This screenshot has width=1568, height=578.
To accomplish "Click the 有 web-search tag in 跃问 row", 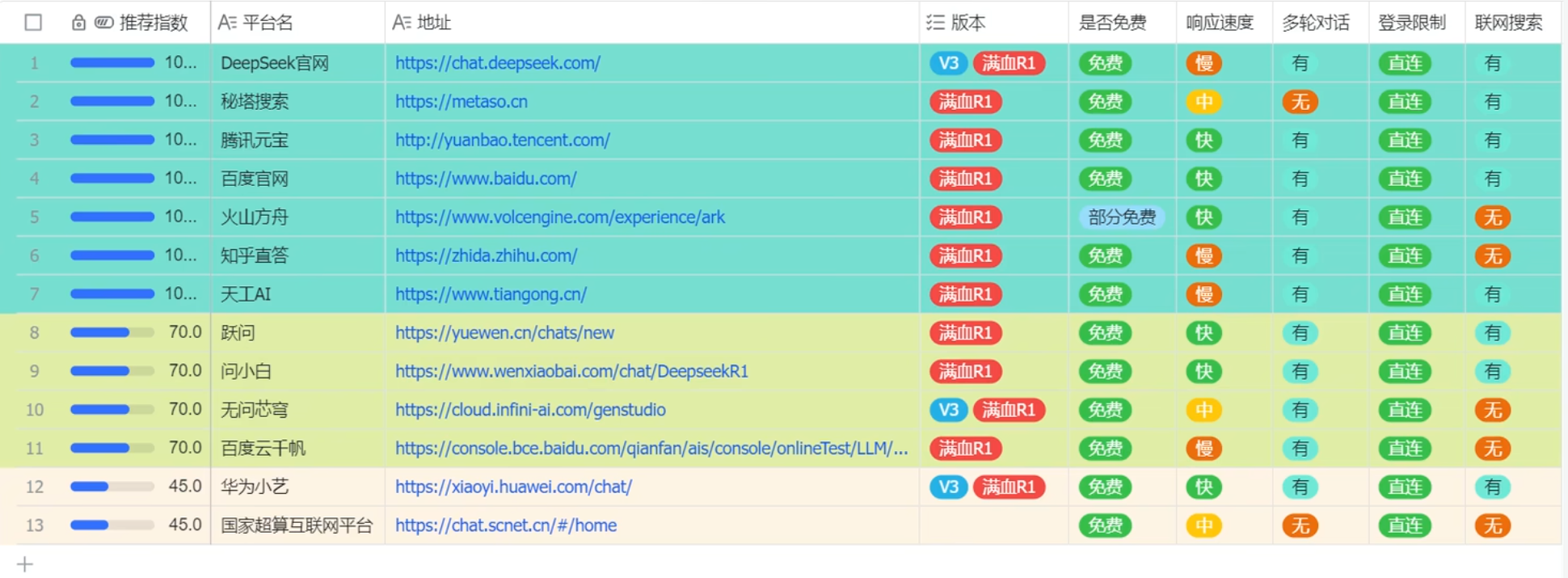I will pyautogui.click(x=1493, y=333).
